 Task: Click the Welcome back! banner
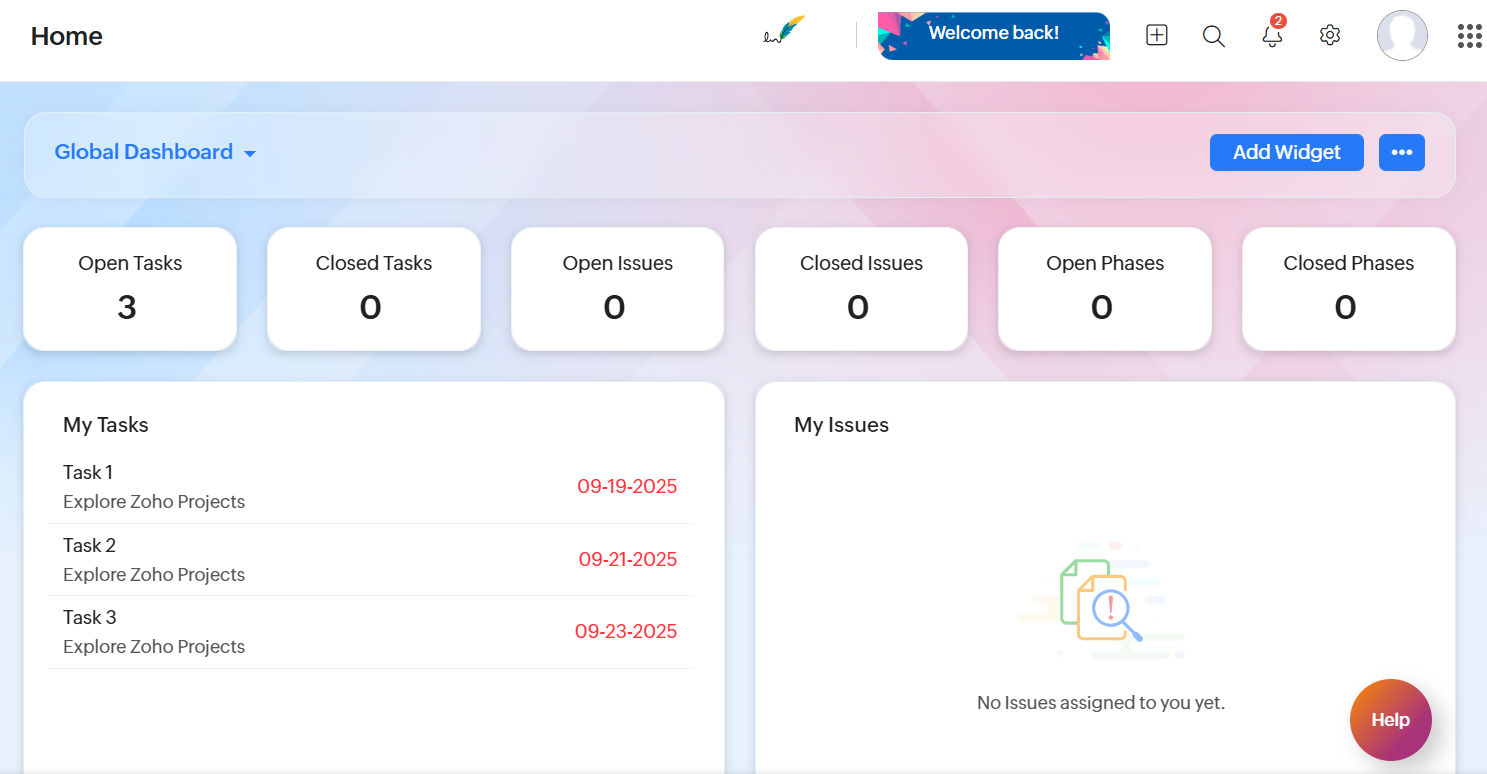coord(993,33)
